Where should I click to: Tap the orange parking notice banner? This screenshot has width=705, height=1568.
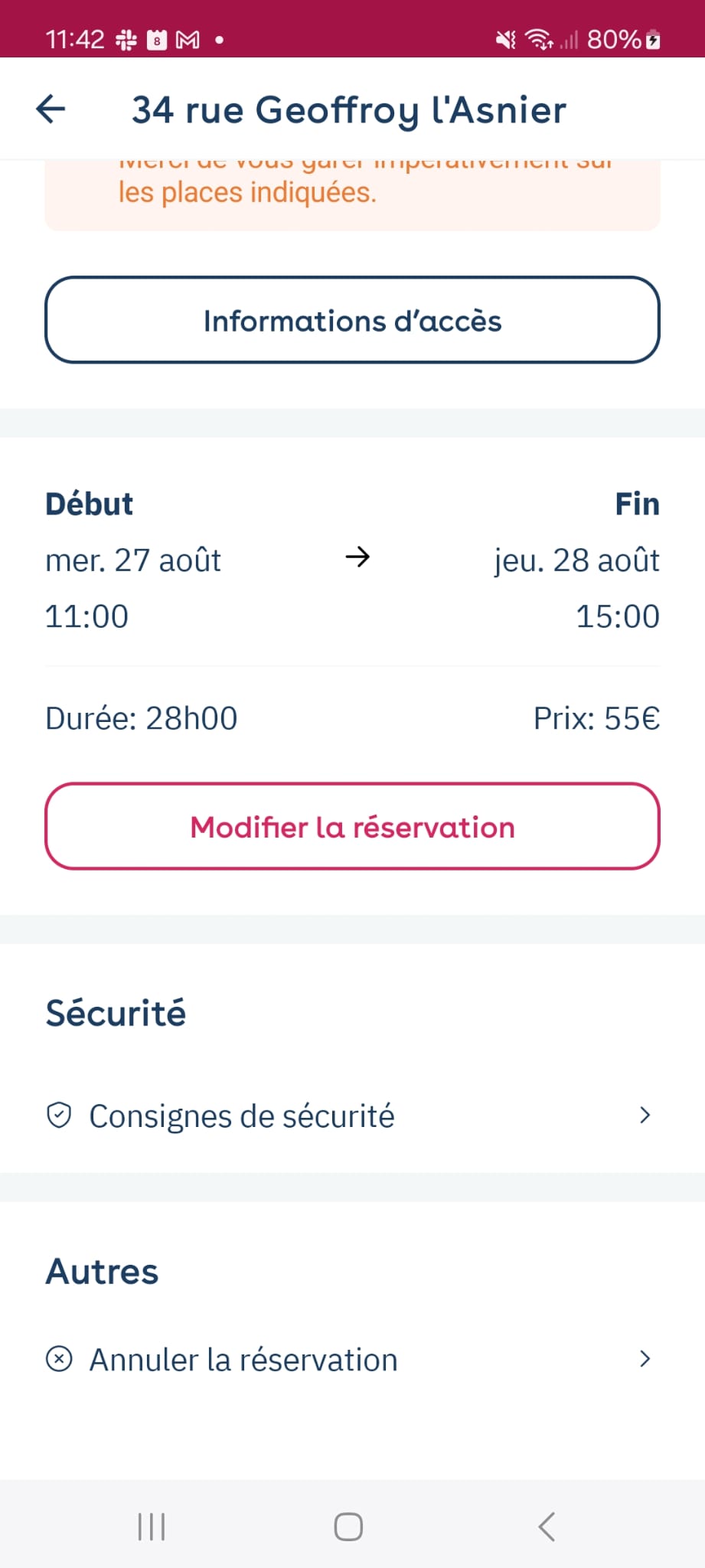pos(352,194)
